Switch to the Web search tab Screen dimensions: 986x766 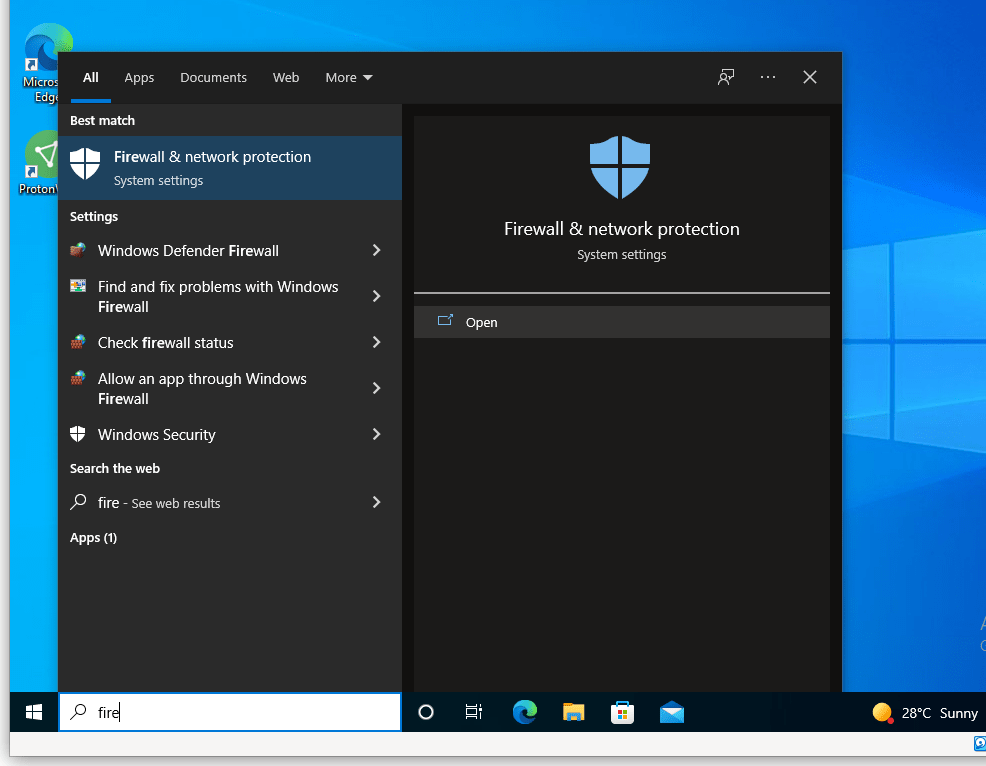click(x=285, y=77)
